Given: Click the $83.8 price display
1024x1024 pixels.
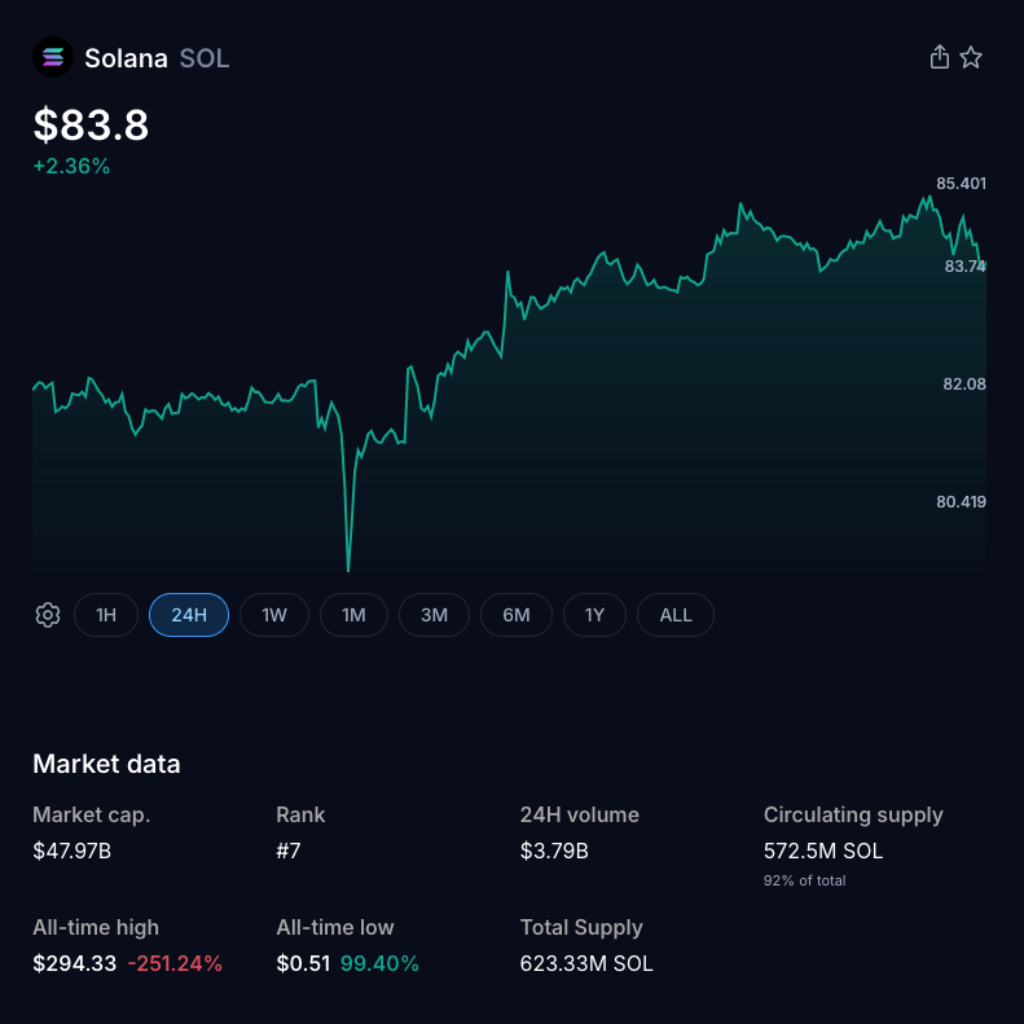Looking at the screenshot, I should click(90, 126).
